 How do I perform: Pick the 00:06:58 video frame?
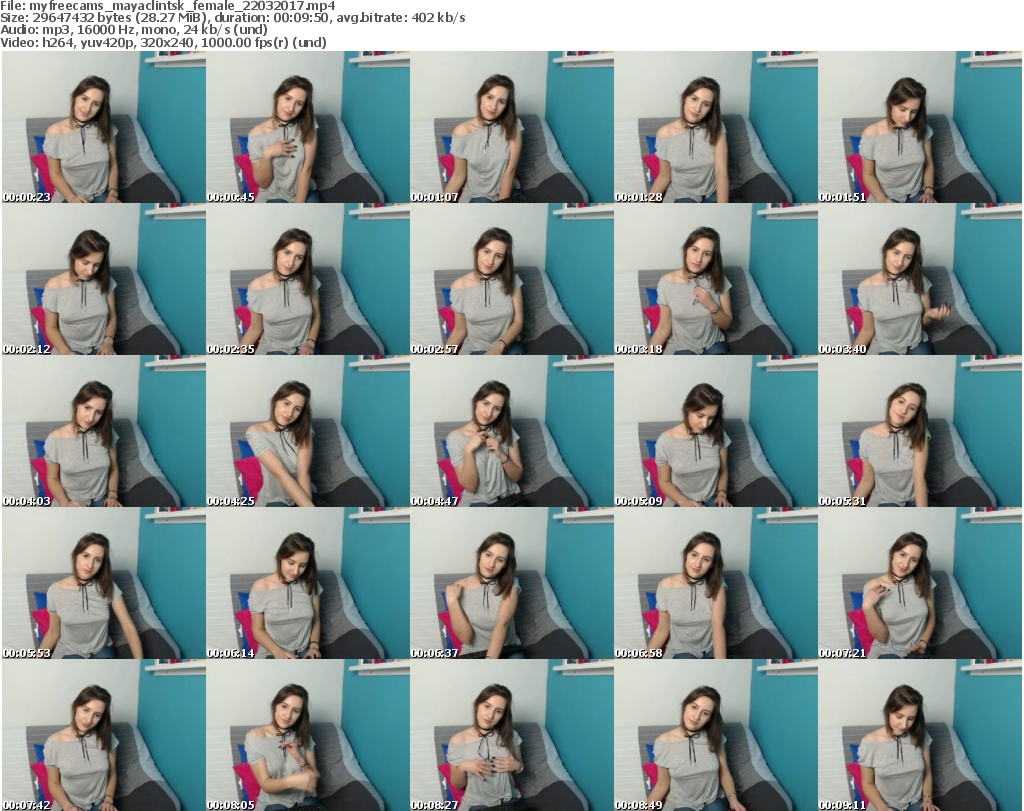(x=716, y=584)
